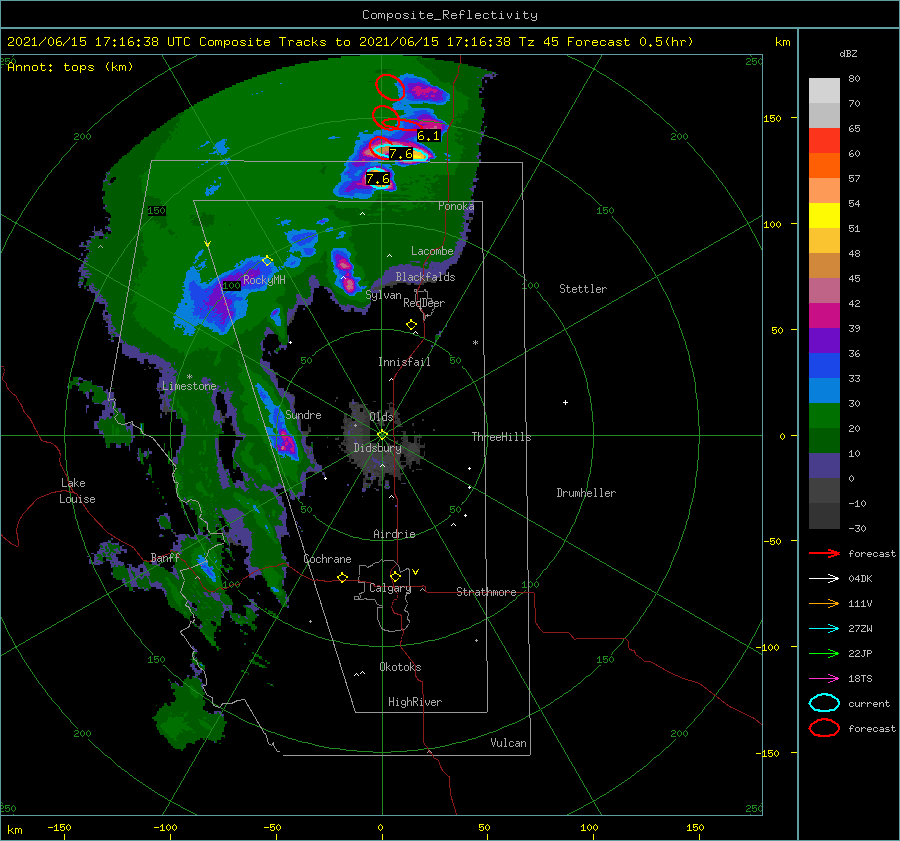The image size is (900, 841).
Task: Click the Calgary city label
Action: tap(390, 588)
